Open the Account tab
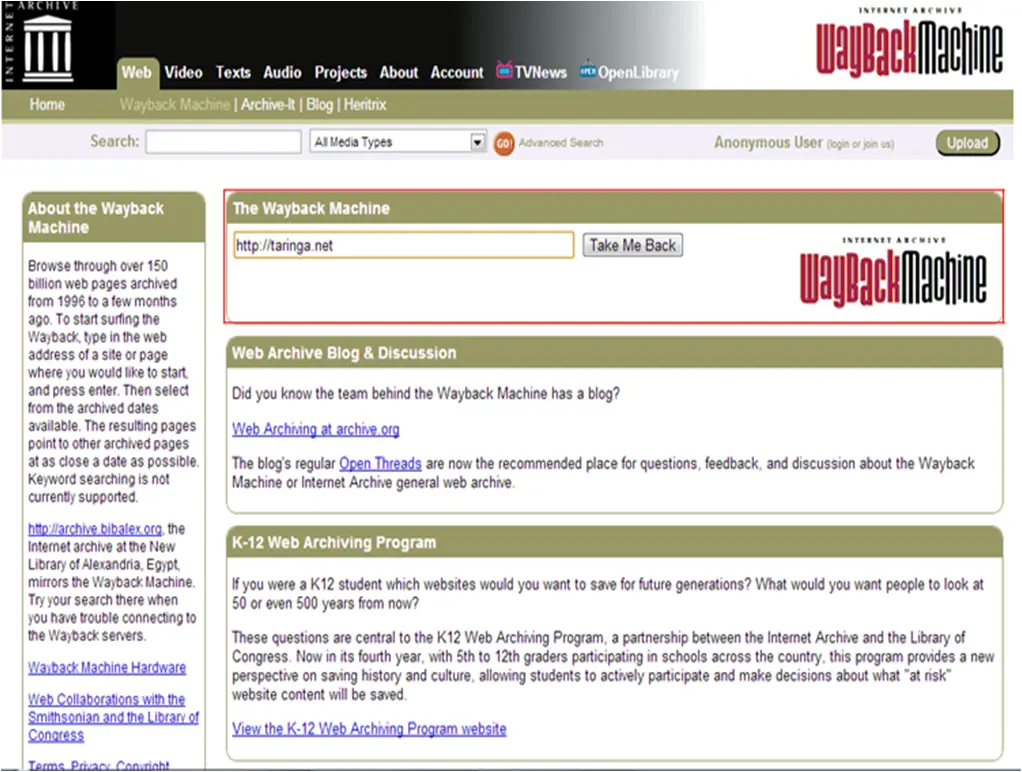Viewport: 1022px width, 772px height. click(457, 72)
